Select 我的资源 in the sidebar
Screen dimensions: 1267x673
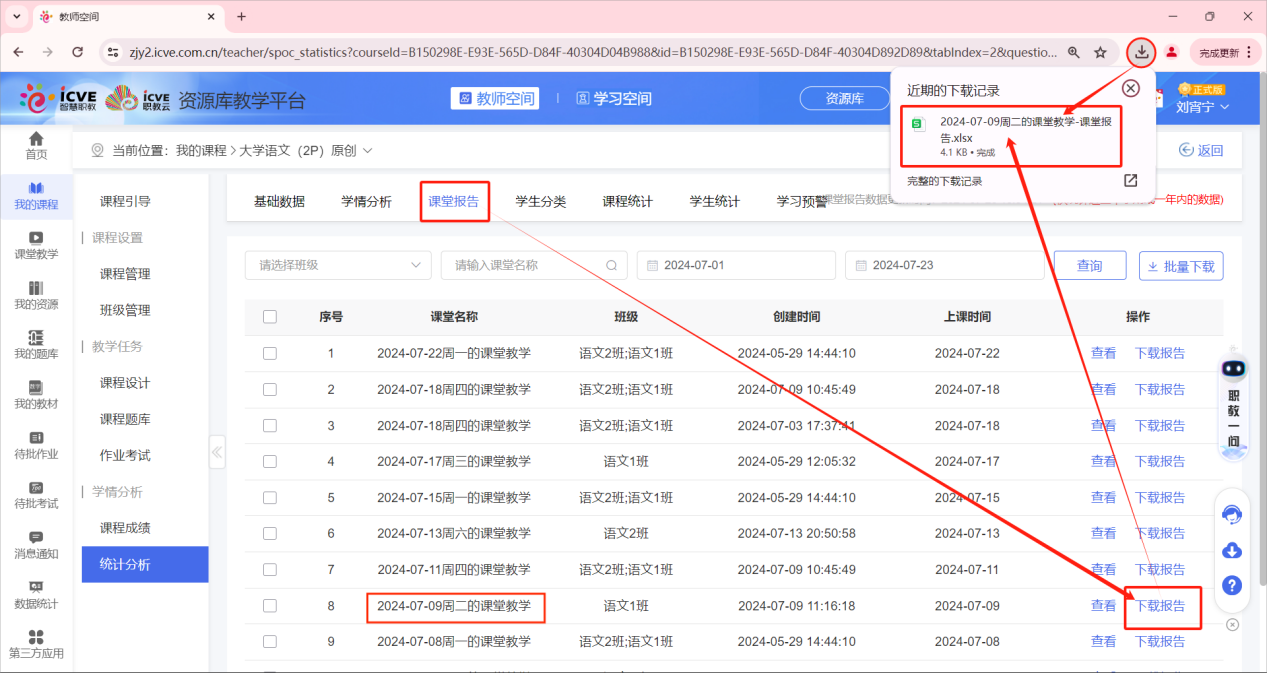click(36, 293)
